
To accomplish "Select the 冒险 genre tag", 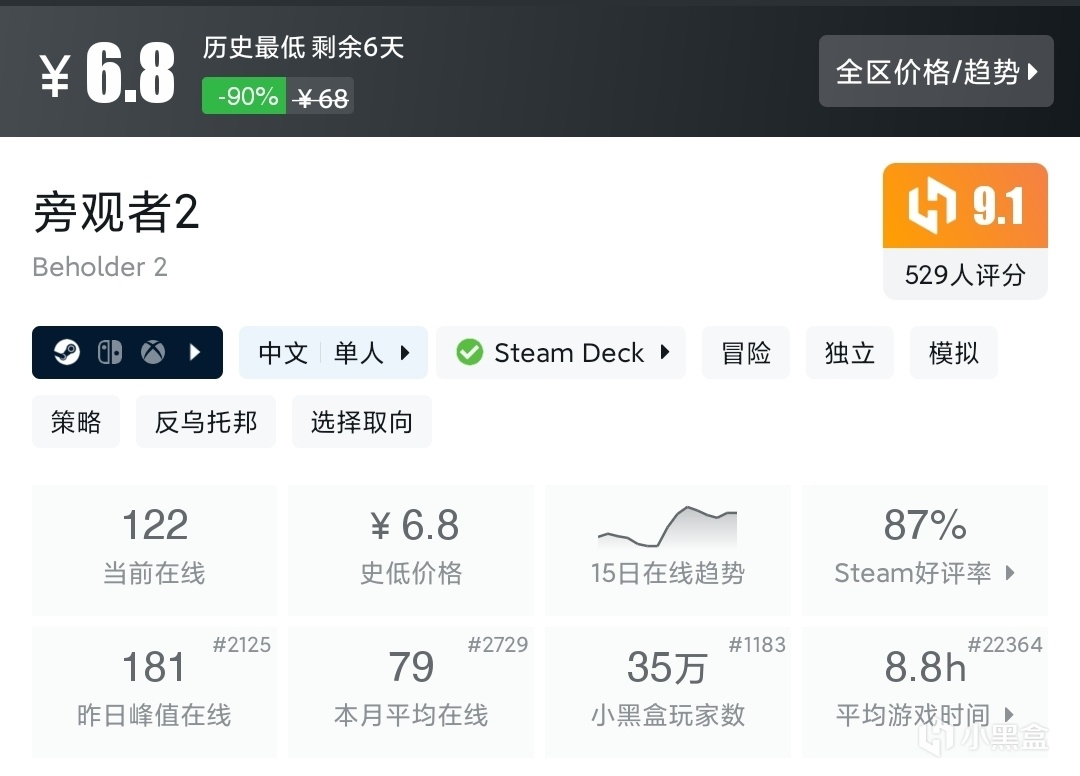I will click(746, 352).
